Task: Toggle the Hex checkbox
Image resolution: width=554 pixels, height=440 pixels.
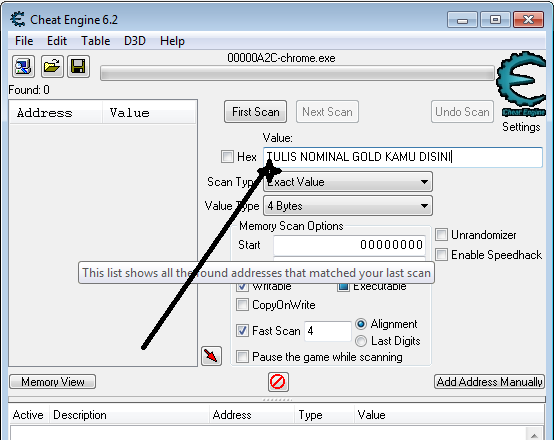Action: (x=227, y=156)
